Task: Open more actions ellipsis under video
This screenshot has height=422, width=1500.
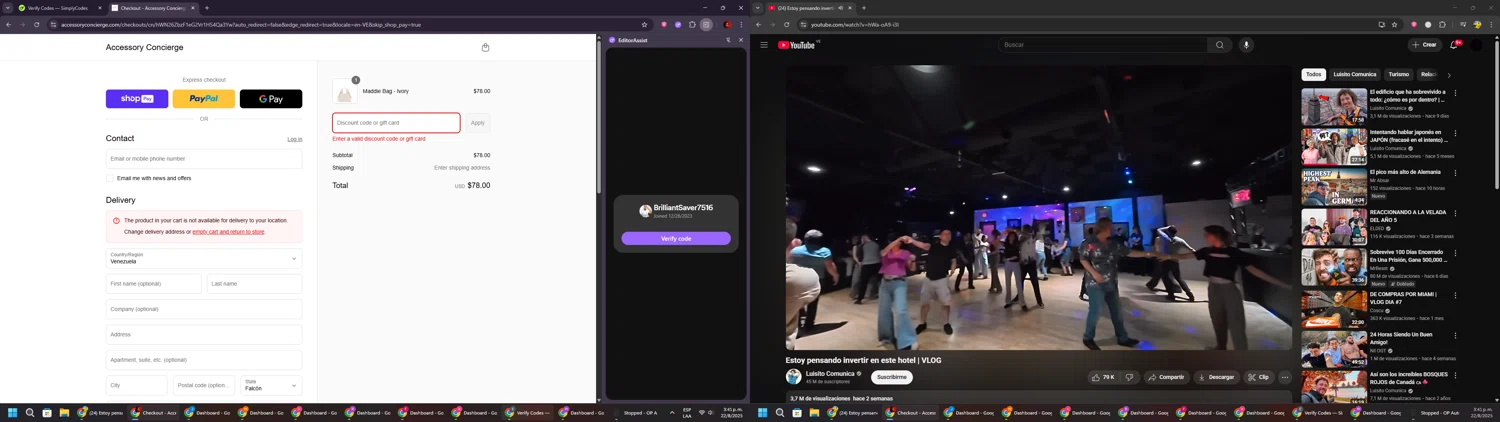Action: coord(1285,377)
